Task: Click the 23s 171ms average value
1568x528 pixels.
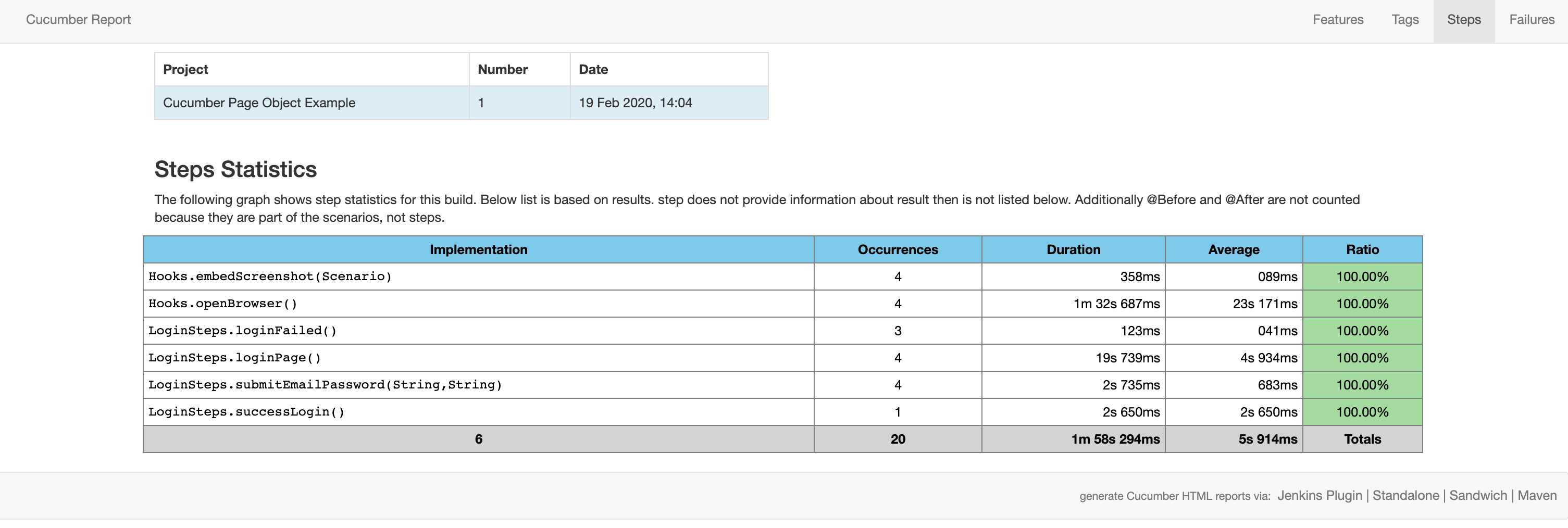Action: pos(1265,304)
